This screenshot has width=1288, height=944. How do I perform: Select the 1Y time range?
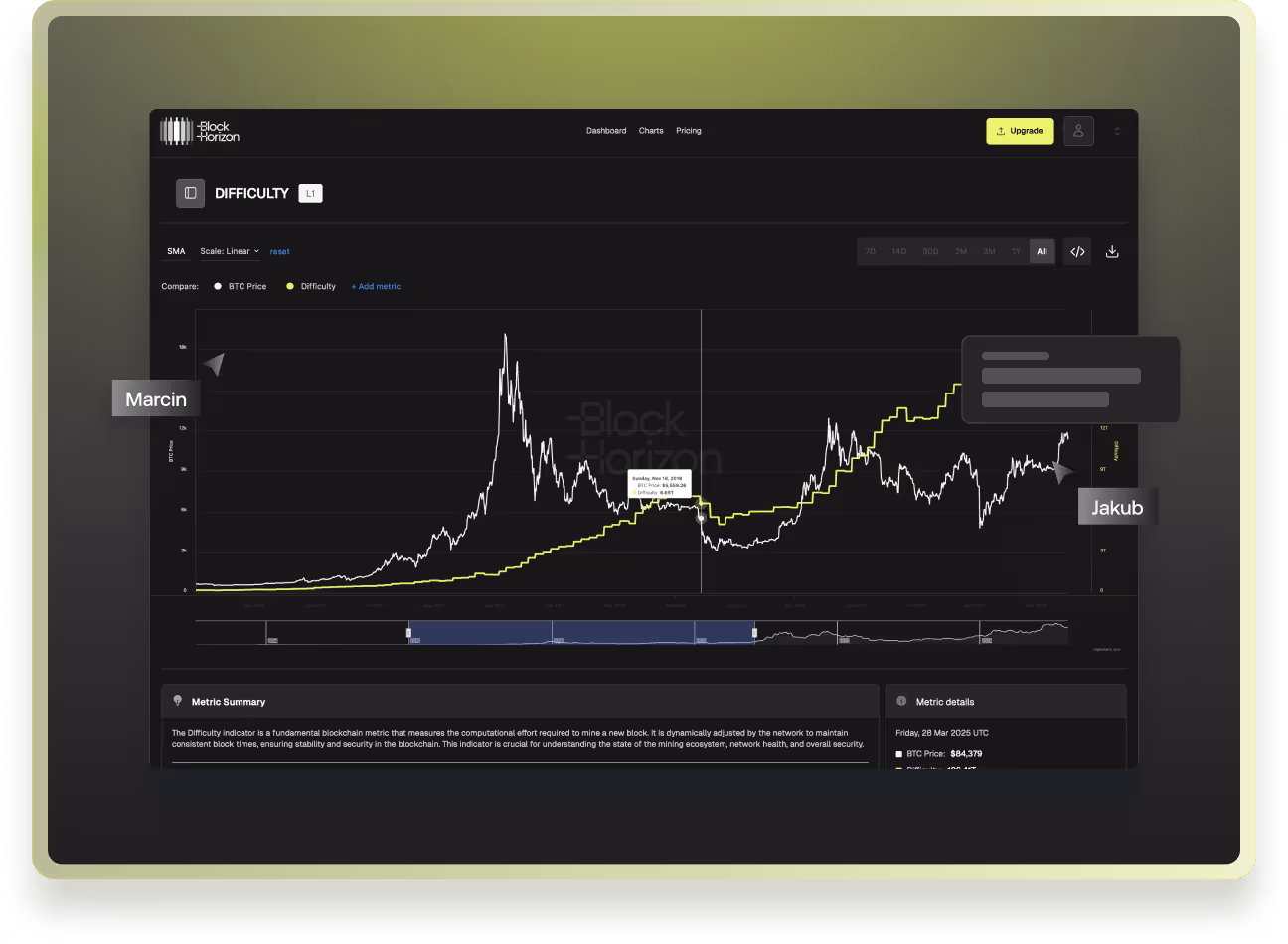click(1016, 251)
